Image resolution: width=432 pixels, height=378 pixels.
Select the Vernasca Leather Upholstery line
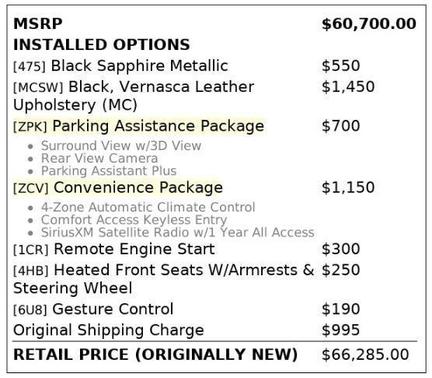pos(133,96)
